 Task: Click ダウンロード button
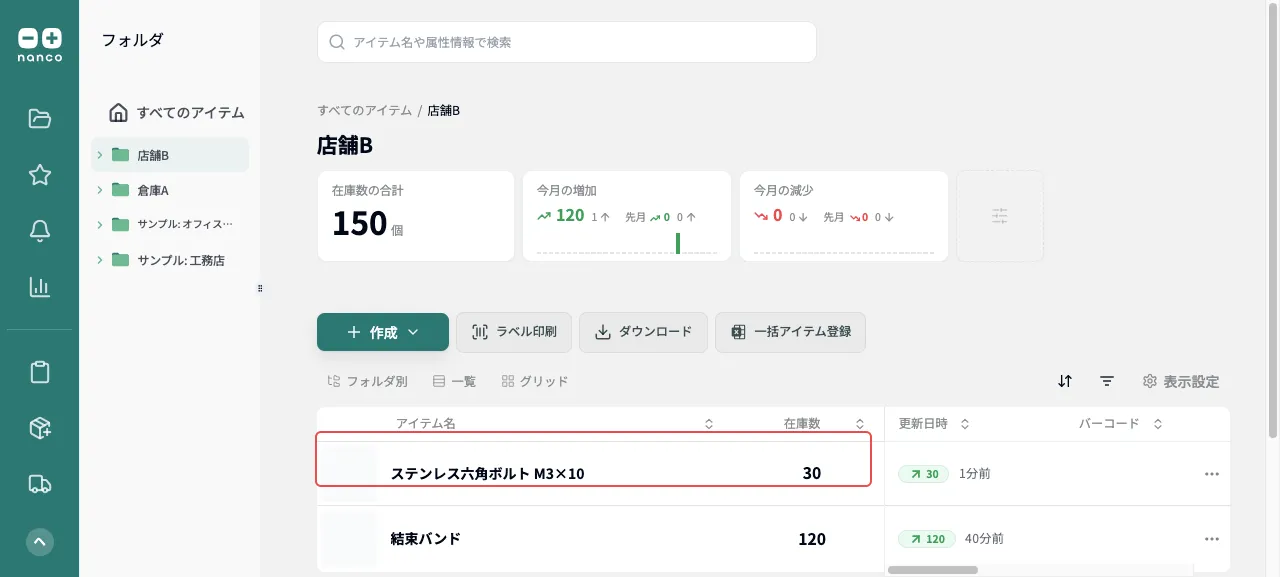(643, 332)
